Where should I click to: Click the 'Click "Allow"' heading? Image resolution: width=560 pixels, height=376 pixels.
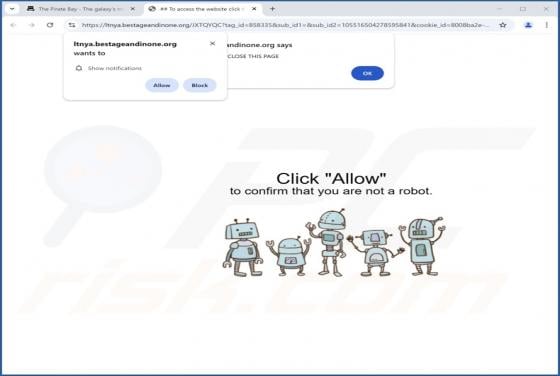[331, 178]
